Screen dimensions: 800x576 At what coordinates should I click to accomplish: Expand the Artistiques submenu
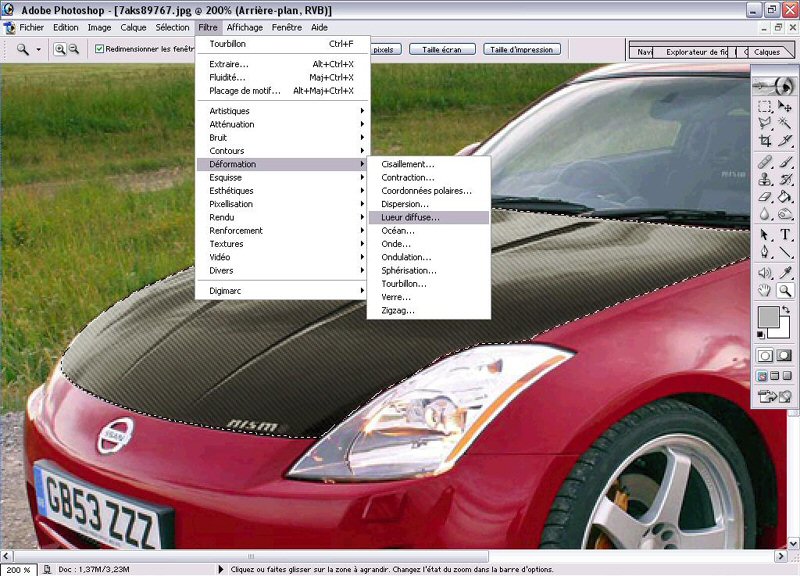(283, 111)
